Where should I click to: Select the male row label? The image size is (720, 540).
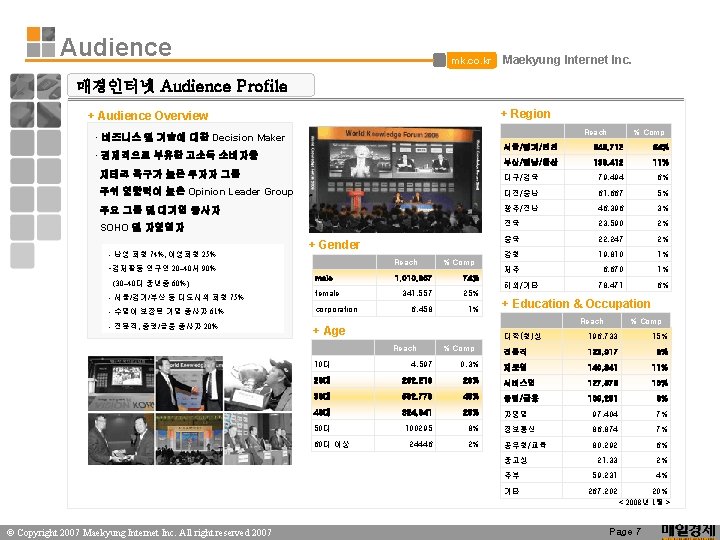[324, 278]
